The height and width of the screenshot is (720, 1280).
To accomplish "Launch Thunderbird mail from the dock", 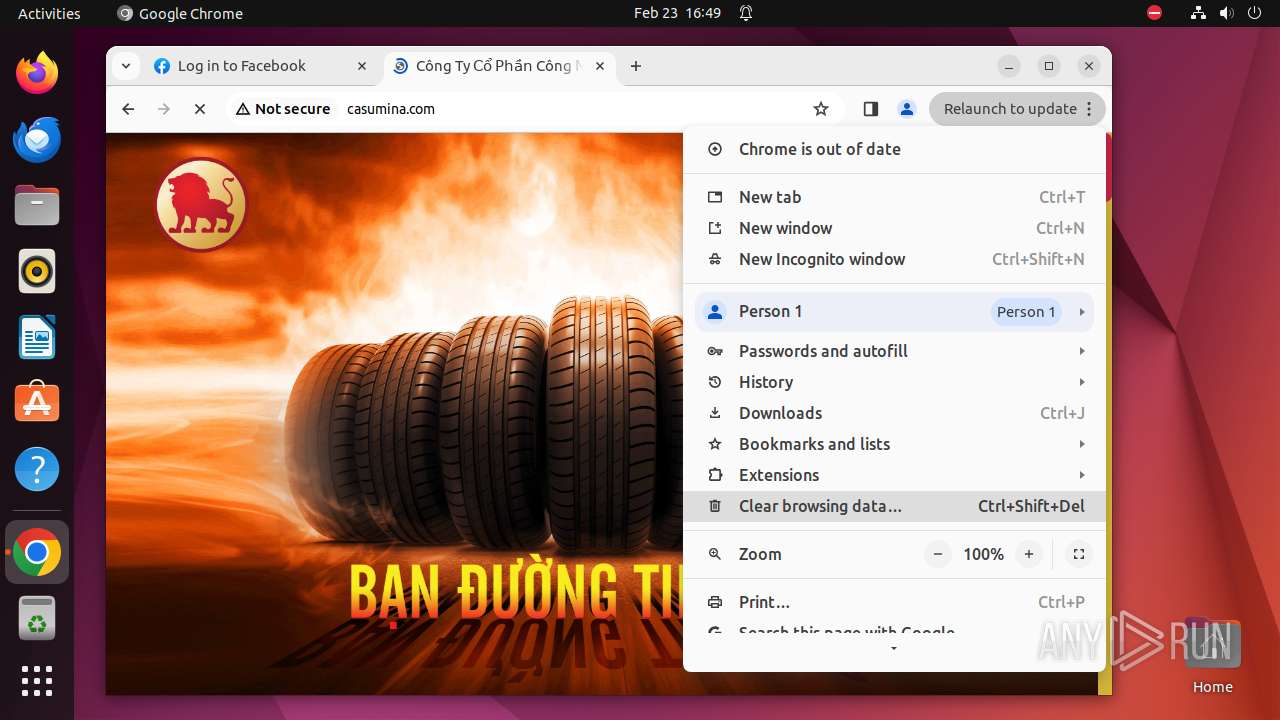I will pyautogui.click(x=37, y=139).
